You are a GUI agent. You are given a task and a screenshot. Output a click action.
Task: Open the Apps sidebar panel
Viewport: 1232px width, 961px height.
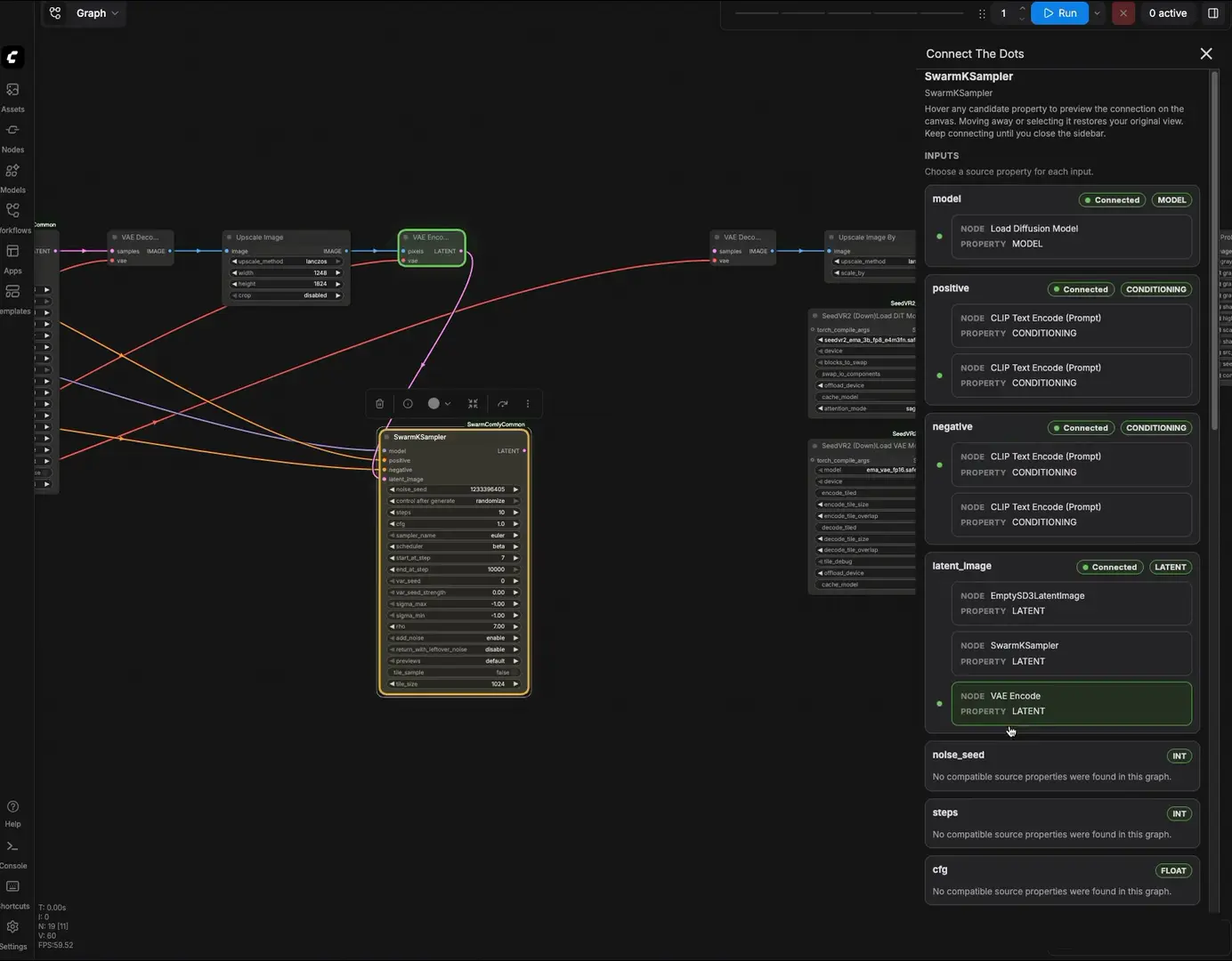point(12,259)
